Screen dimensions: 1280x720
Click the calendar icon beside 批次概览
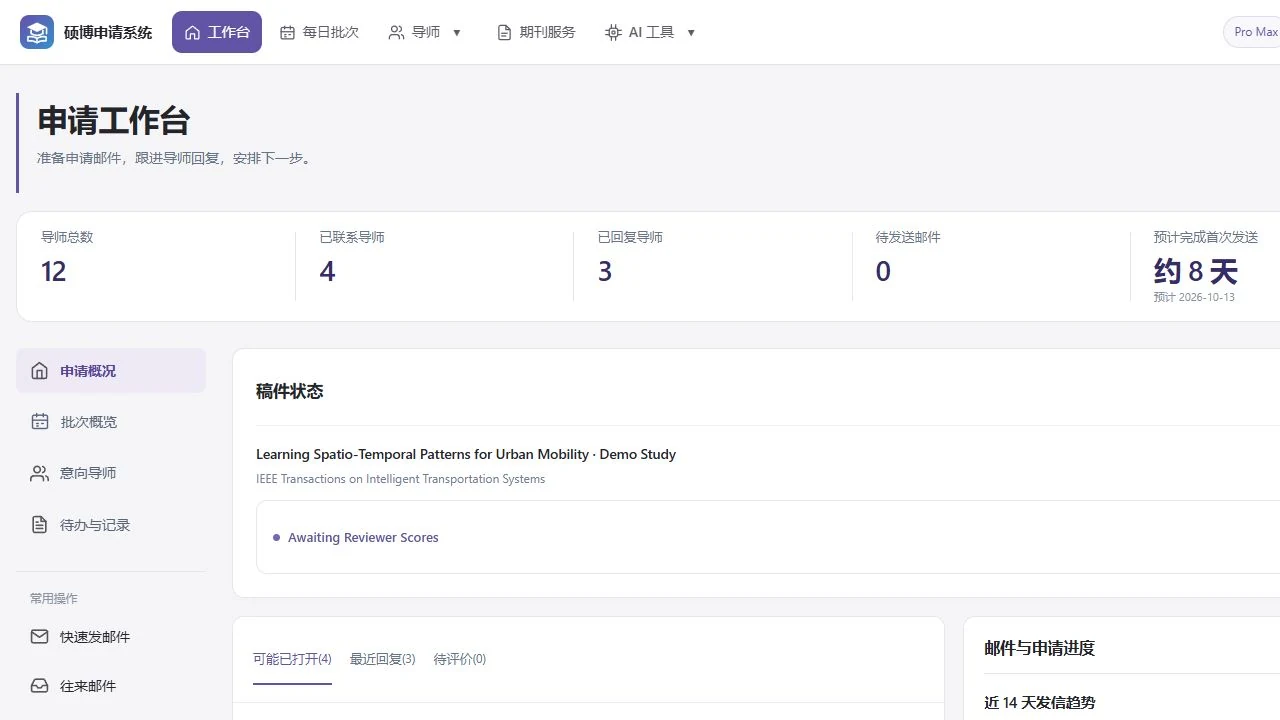39,422
